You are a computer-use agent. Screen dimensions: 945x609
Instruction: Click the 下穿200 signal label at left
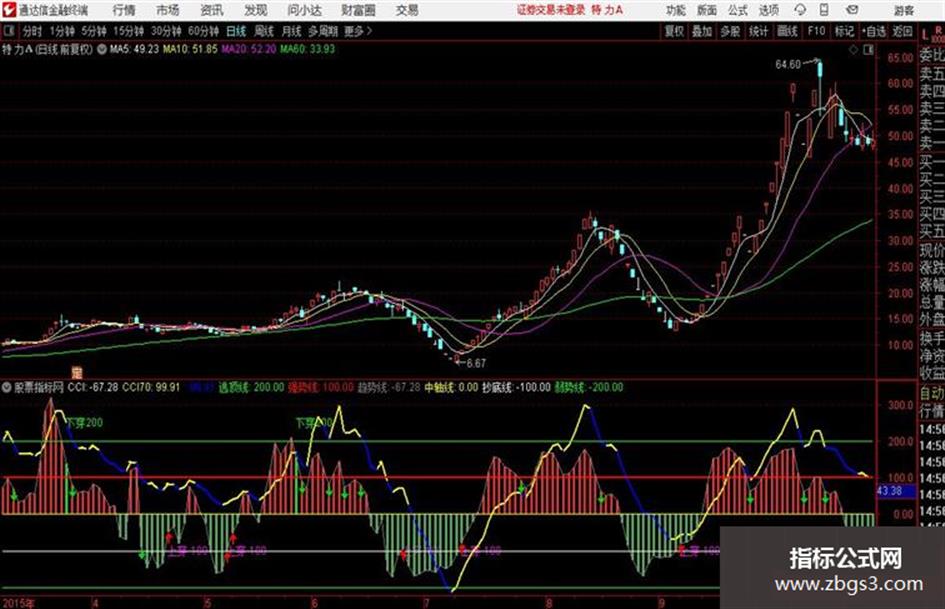point(85,423)
